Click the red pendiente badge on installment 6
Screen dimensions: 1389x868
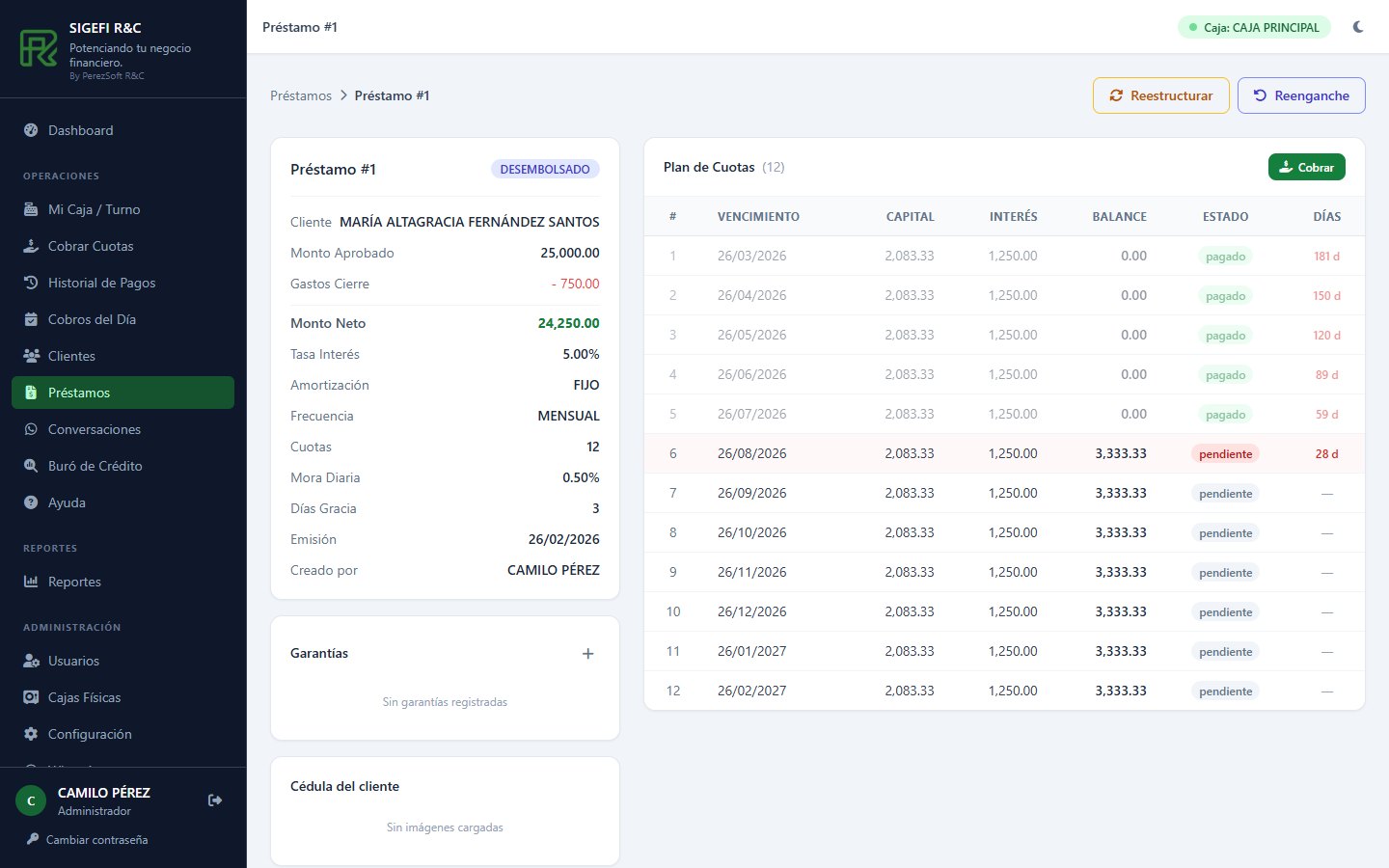1225,454
